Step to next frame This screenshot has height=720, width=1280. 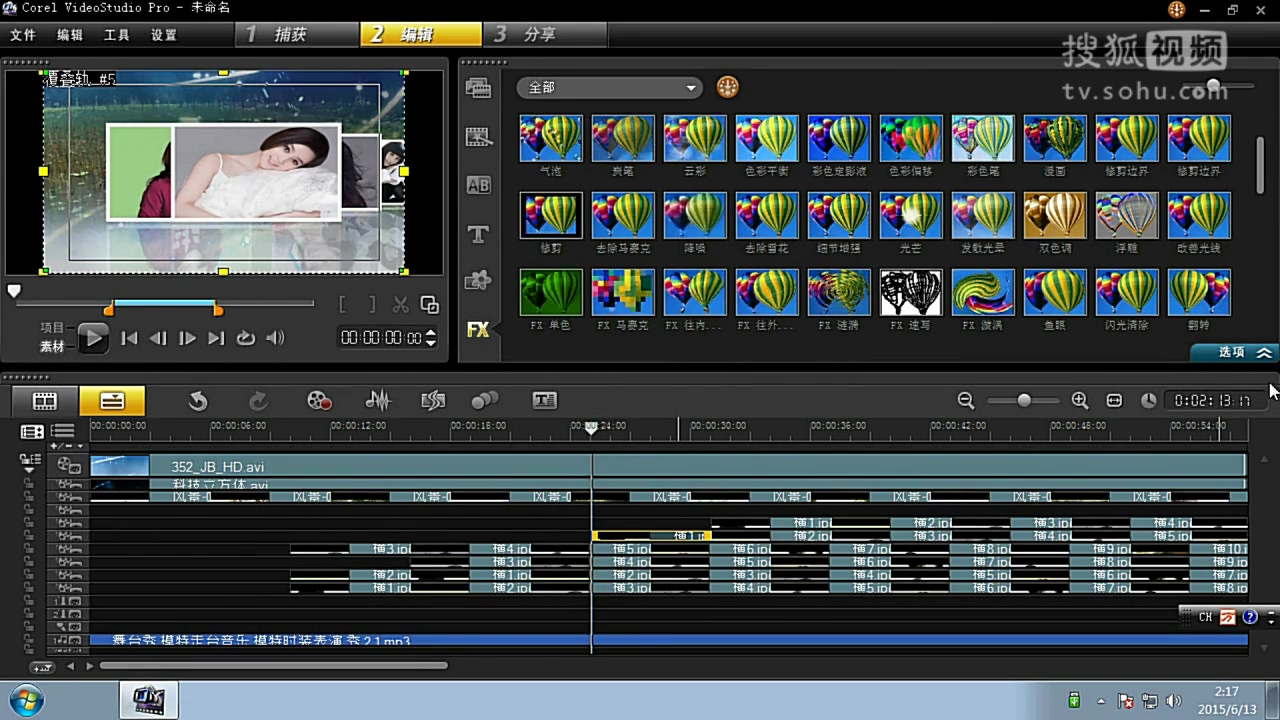point(187,338)
